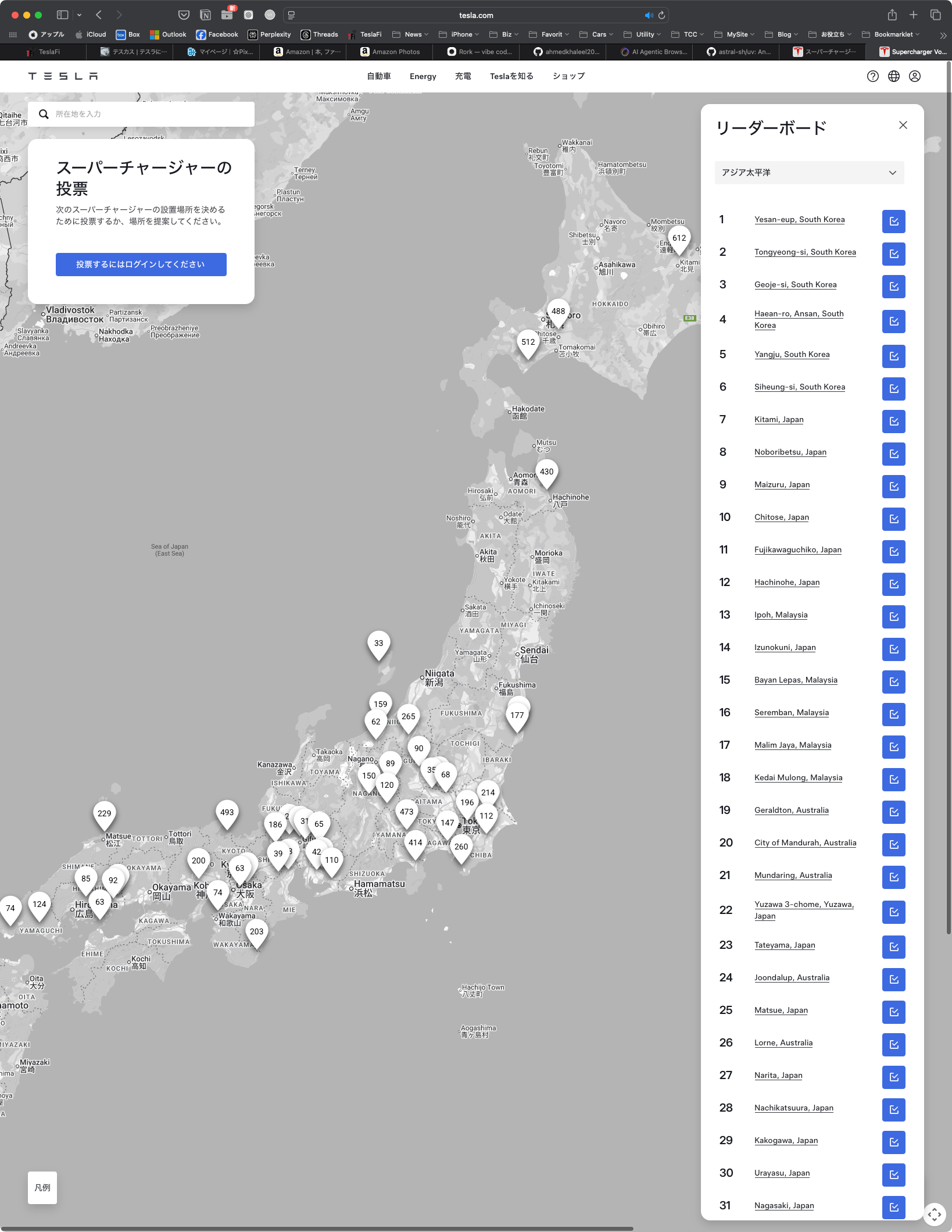Expand the Cars bookmarks folder
Image resolution: width=952 pixels, height=1232 pixels.
[x=599, y=34]
